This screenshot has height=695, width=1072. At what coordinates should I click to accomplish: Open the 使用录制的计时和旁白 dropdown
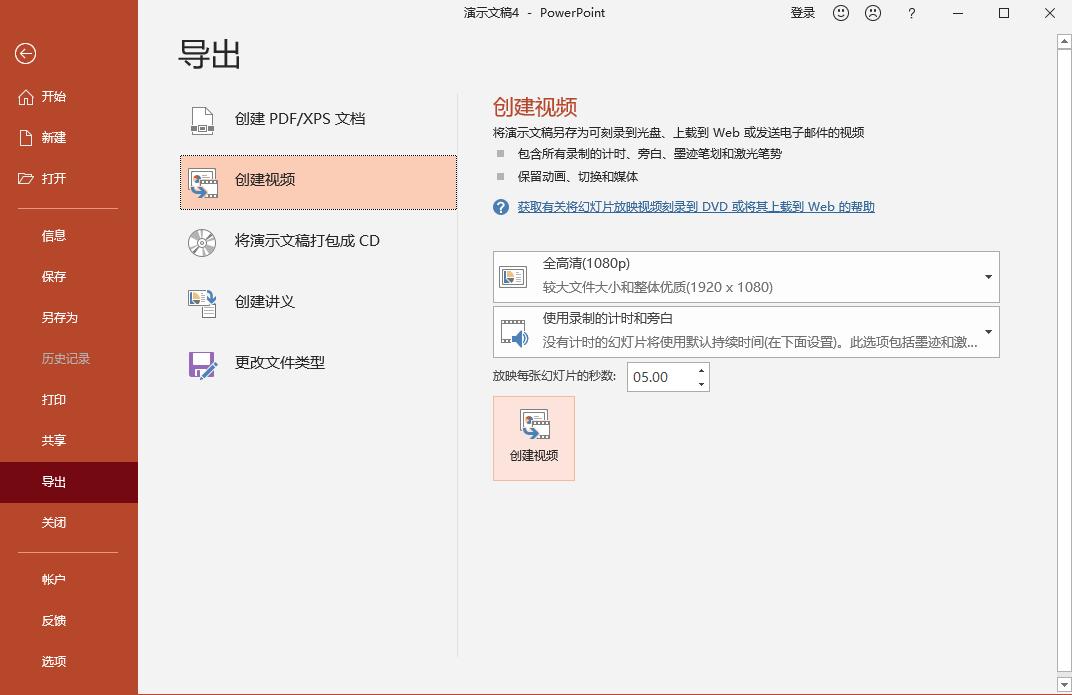coord(987,332)
